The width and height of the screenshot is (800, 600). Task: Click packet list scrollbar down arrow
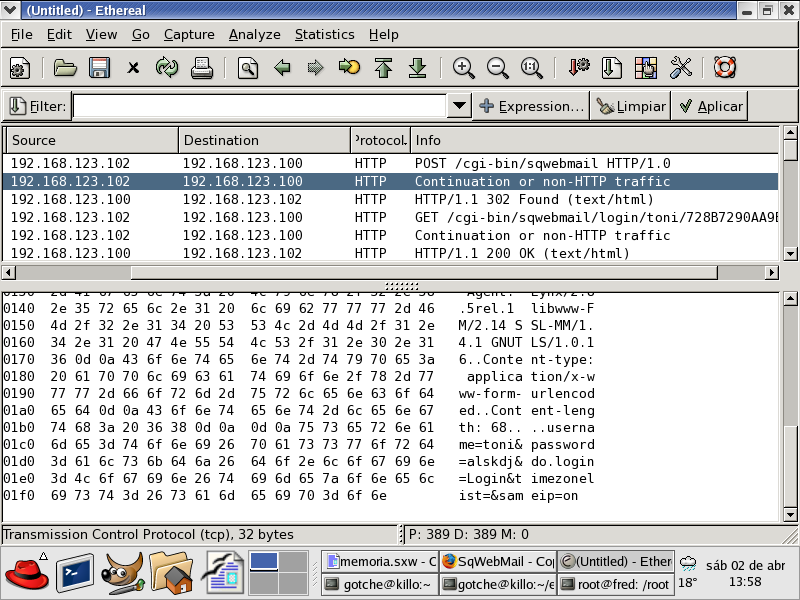click(790, 253)
